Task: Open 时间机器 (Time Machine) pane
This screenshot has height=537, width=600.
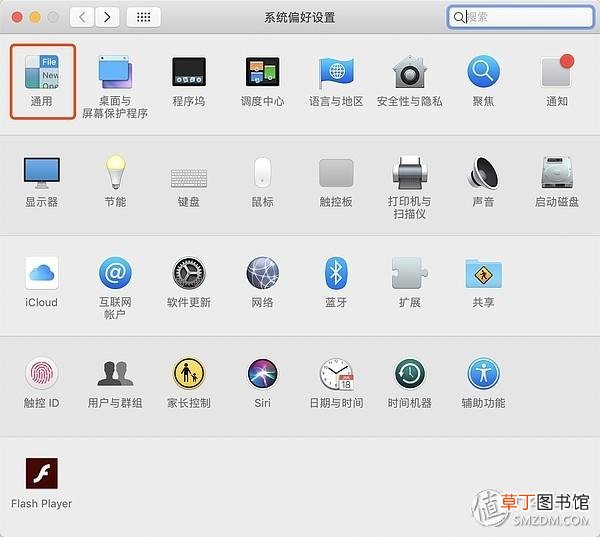Action: pyautogui.click(x=409, y=383)
